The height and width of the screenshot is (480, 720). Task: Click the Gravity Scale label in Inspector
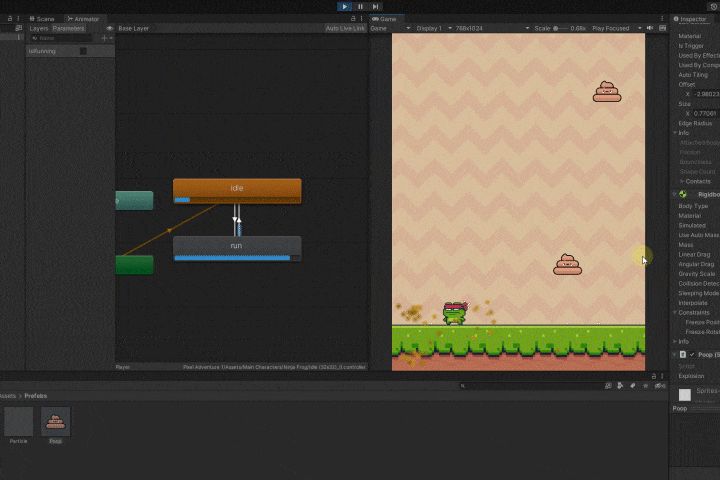[x=697, y=274]
